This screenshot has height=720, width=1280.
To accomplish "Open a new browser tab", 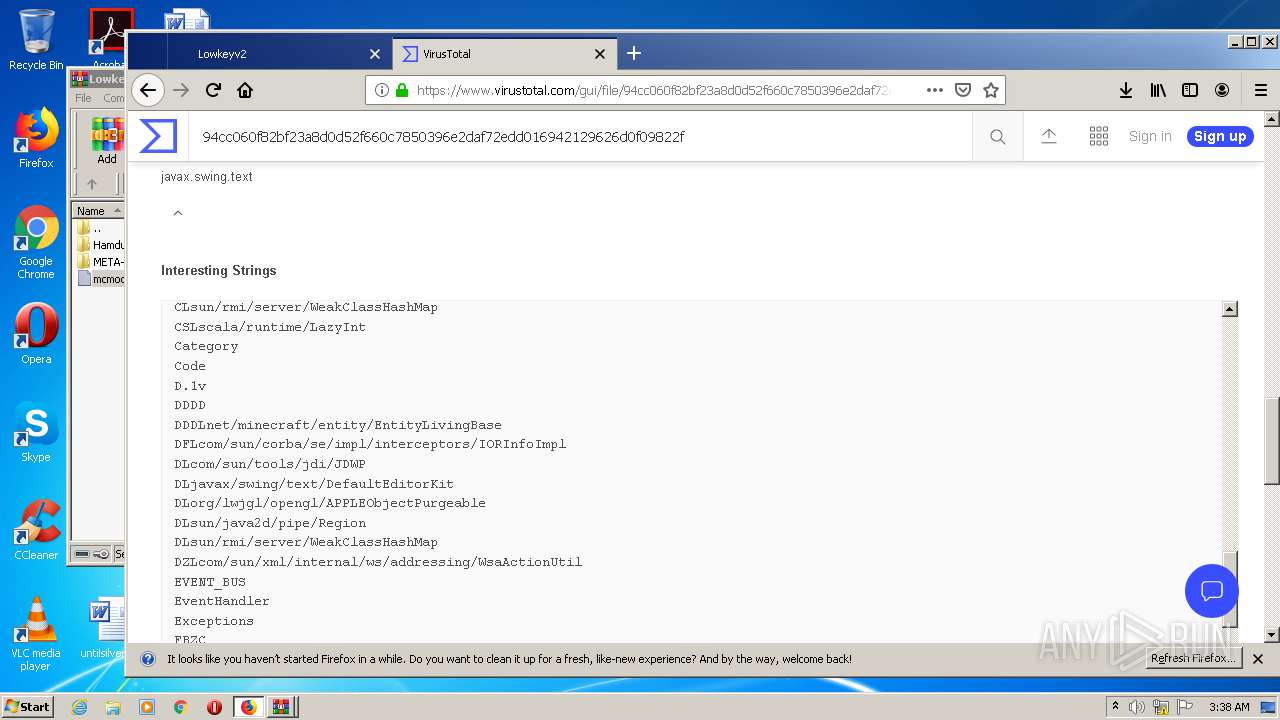I will point(634,53).
